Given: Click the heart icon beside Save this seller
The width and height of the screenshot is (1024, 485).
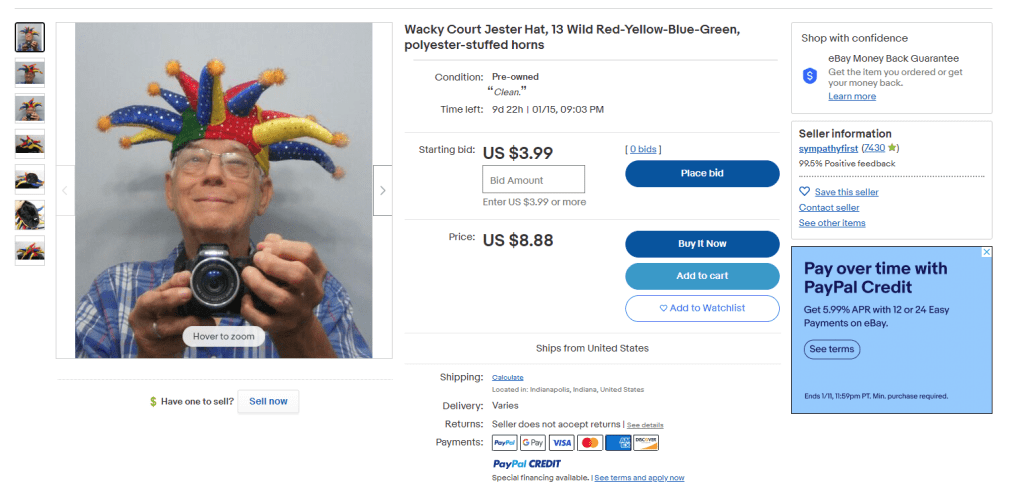Looking at the screenshot, I should 804,192.
